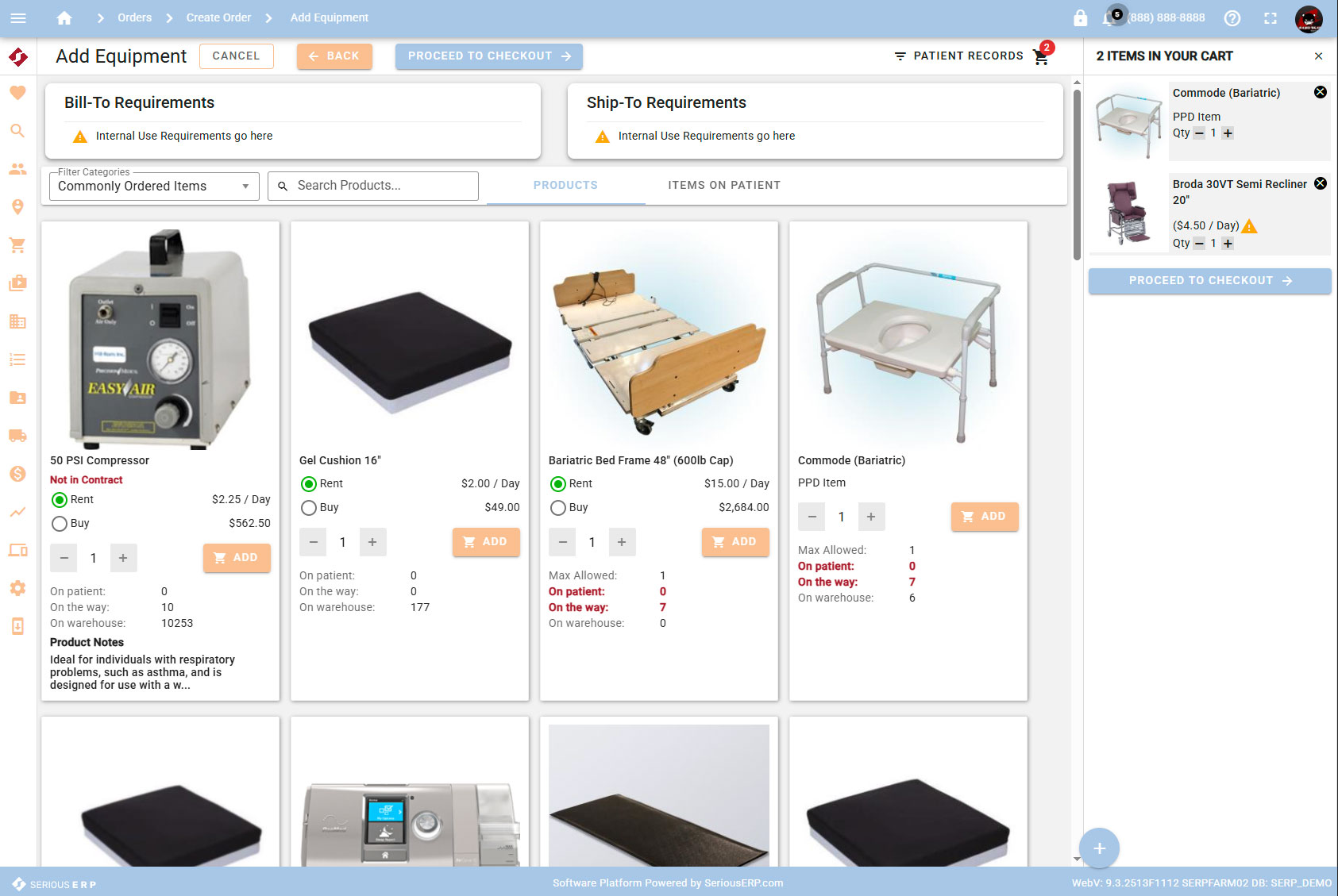Viewport: 1338px width, 896px height.
Task: Toggle fullscreen mode icon
Action: coord(1271,17)
